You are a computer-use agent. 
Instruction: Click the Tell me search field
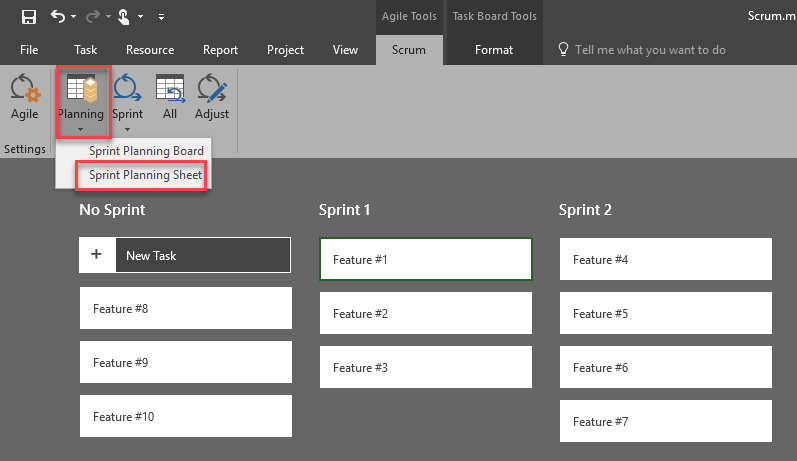click(x=650, y=50)
